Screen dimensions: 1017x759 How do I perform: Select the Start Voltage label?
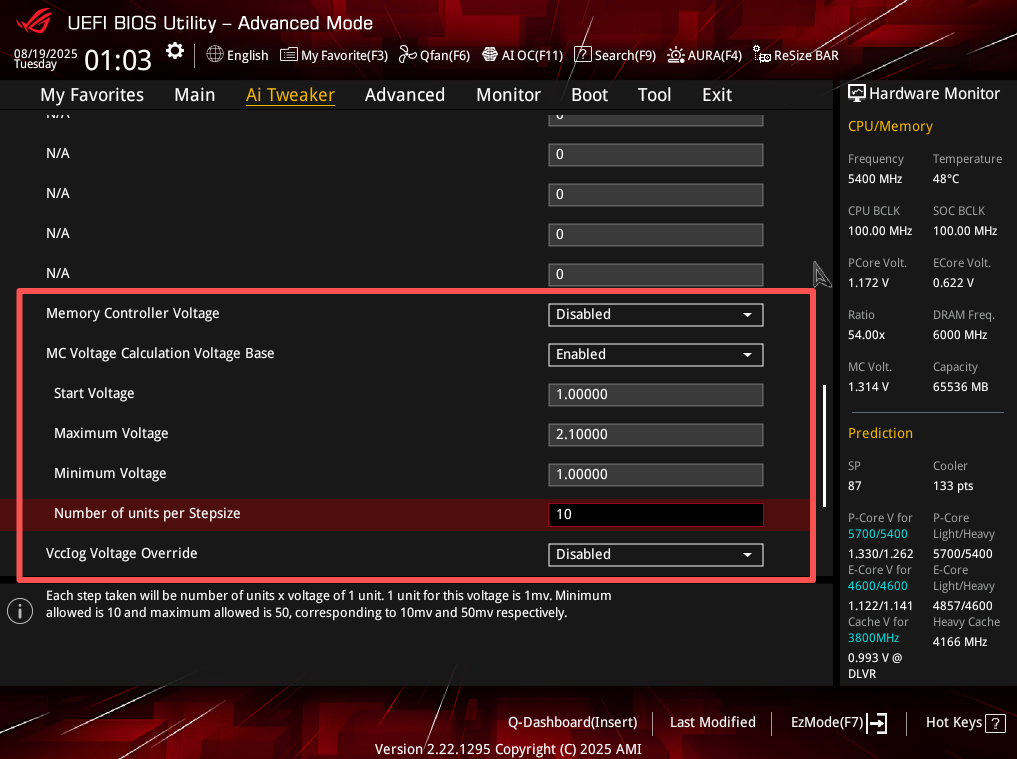coord(94,394)
